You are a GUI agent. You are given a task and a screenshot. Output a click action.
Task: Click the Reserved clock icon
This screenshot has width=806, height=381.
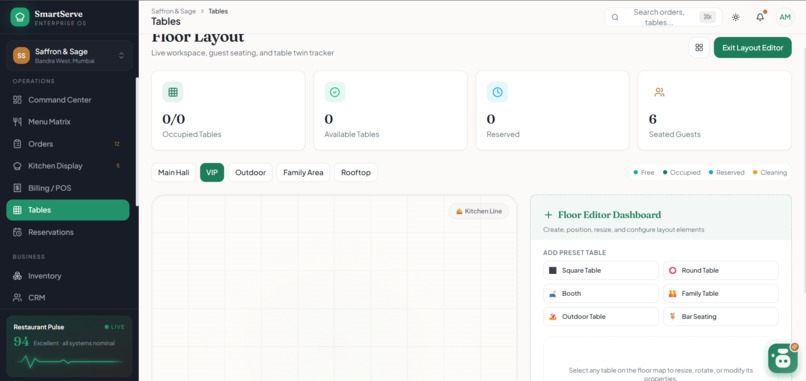click(x=498, y=92)
